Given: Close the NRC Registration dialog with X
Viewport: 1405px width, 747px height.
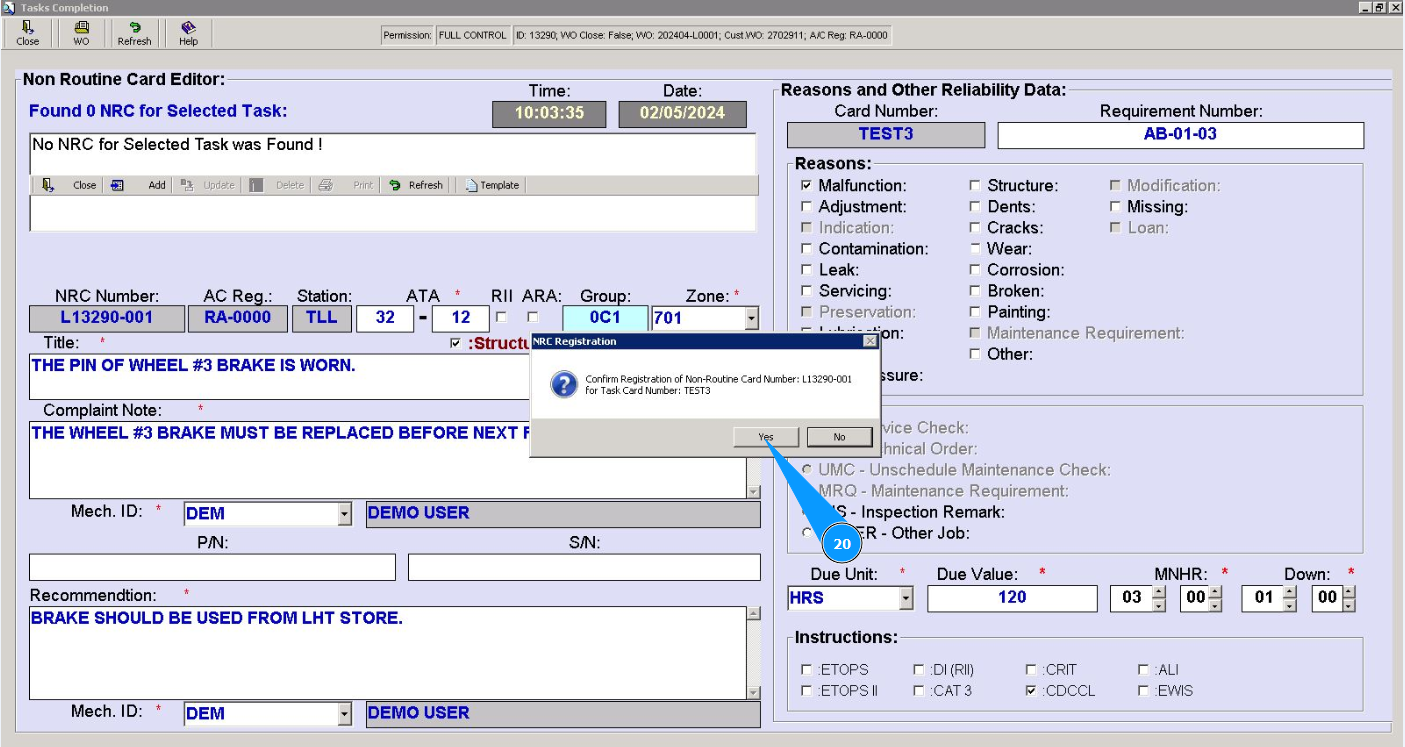Looking at the screenshot, I should [x=869, y=341].
